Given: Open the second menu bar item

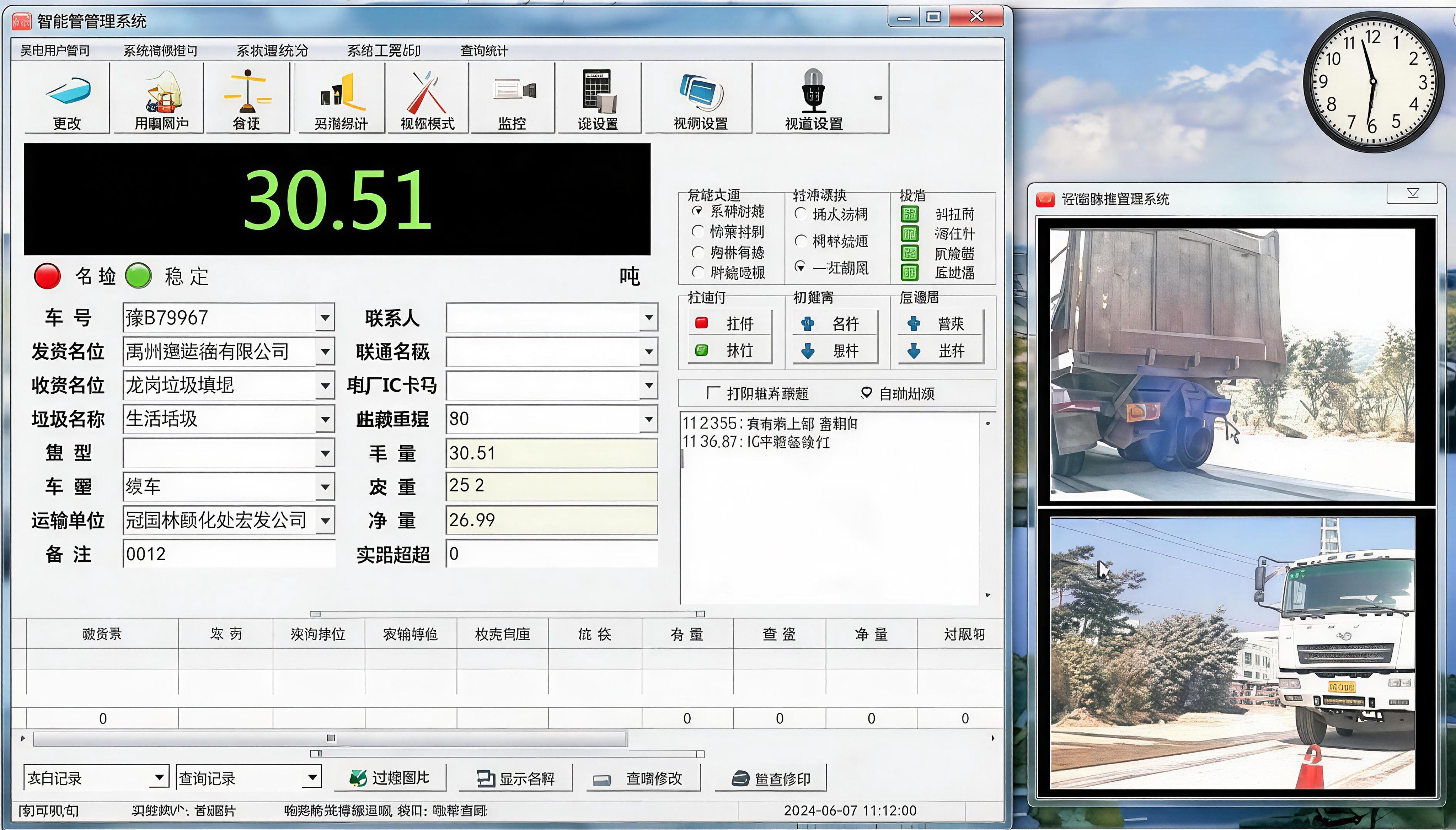Looking at the screenshot, I should pos(160,51).
